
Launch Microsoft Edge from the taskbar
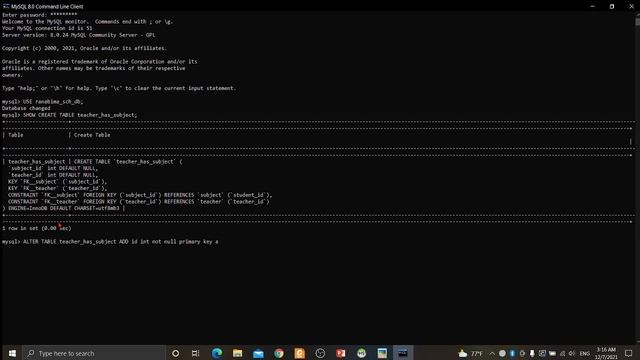pos(217,353)
